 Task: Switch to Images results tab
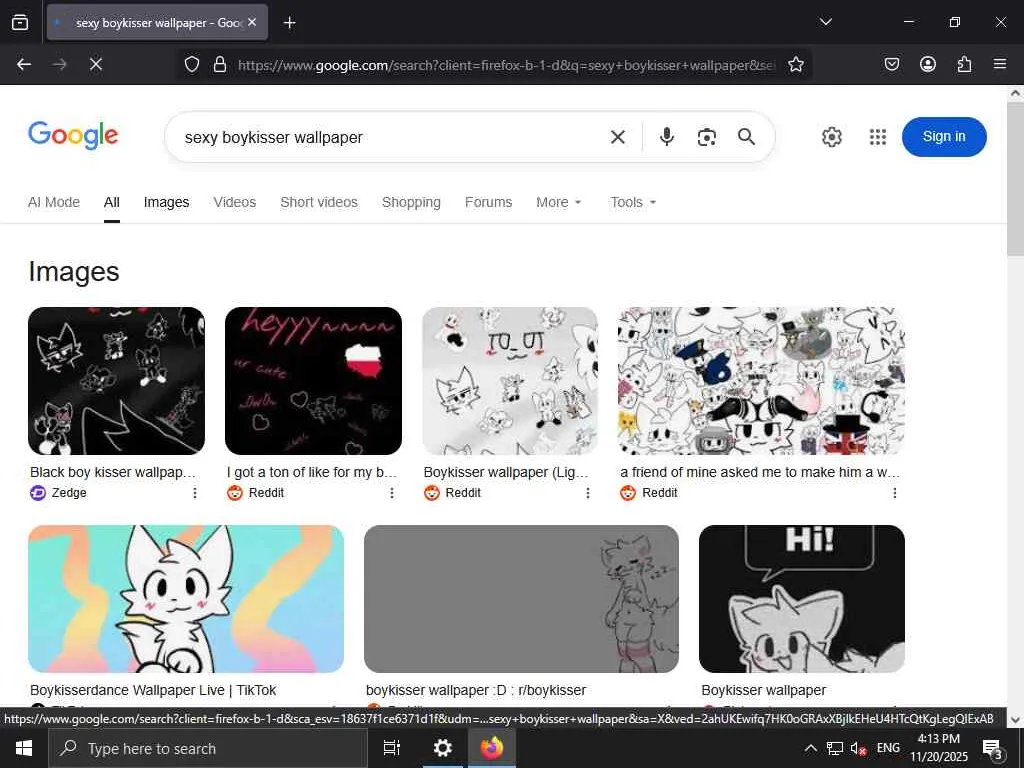(x=167, y=202)
